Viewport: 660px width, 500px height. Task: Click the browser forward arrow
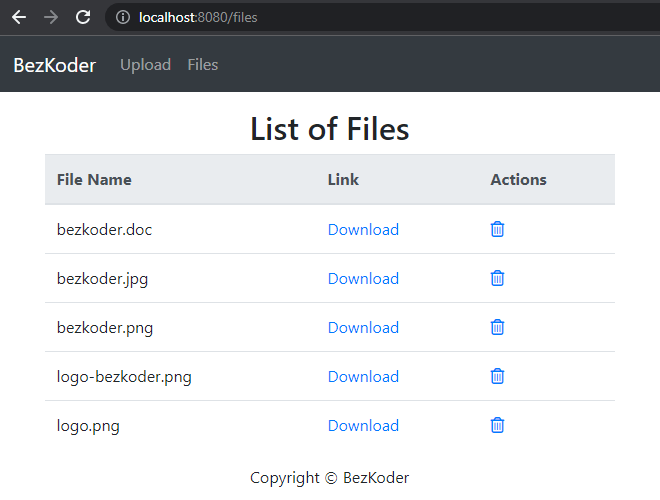click(51, 17)
